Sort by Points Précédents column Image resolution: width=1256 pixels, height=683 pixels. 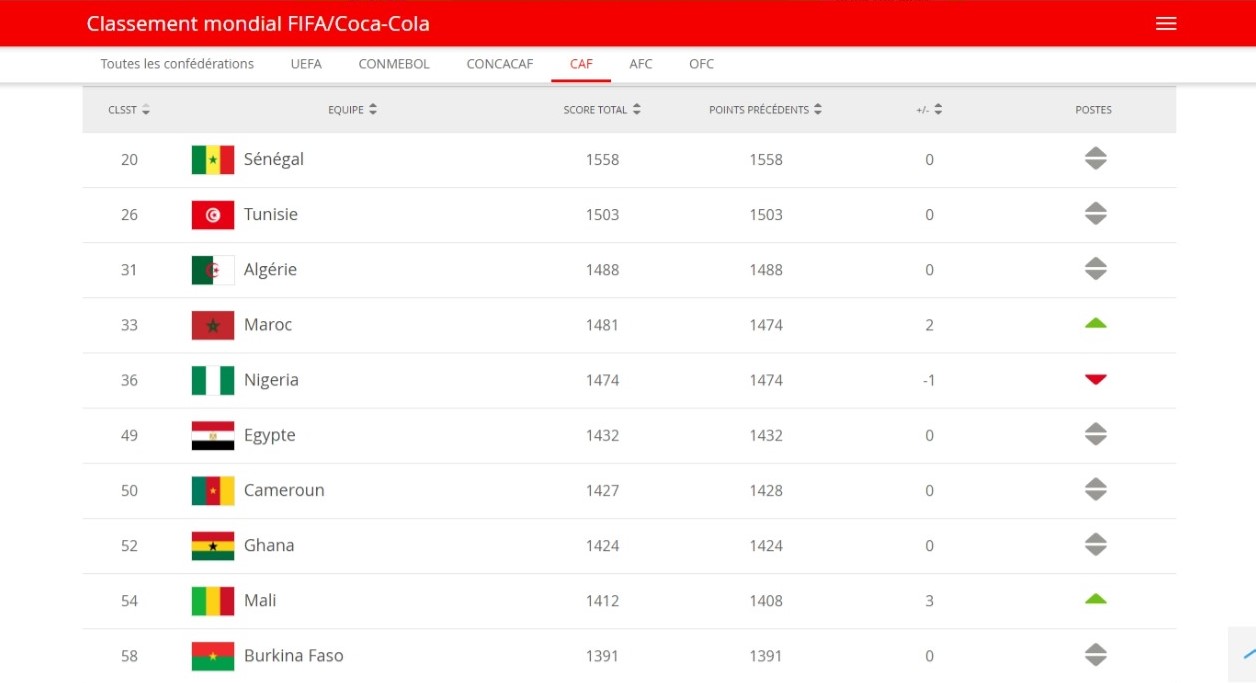[818, 110]
